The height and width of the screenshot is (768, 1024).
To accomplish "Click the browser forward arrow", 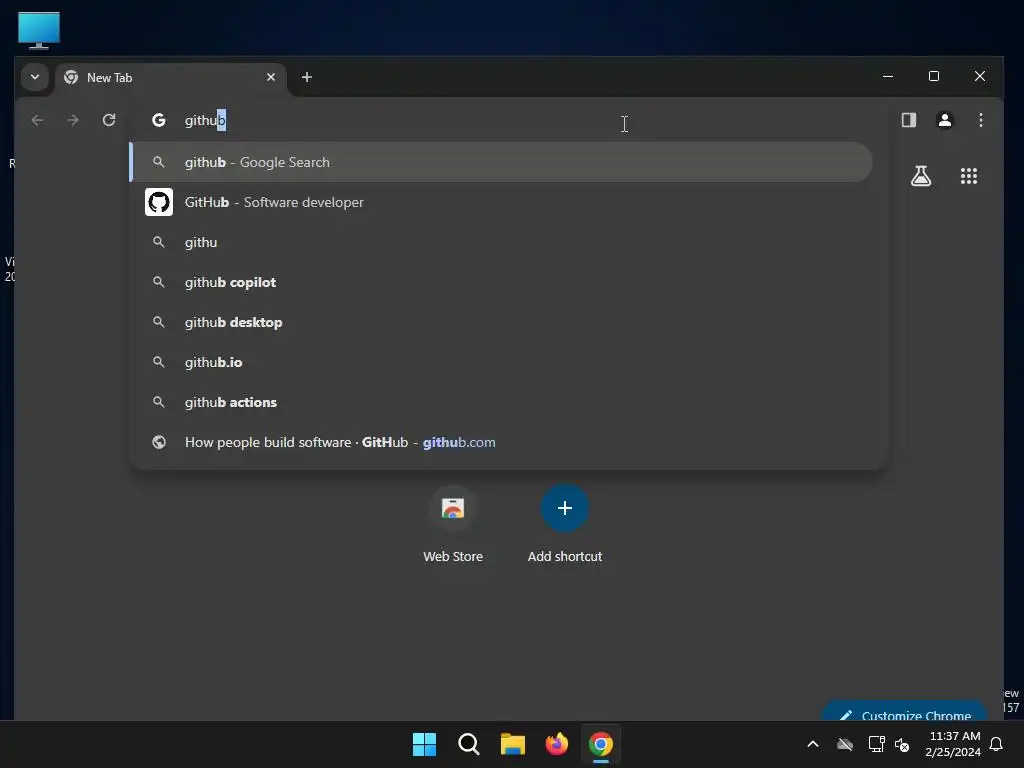I will tap(72, 120).
